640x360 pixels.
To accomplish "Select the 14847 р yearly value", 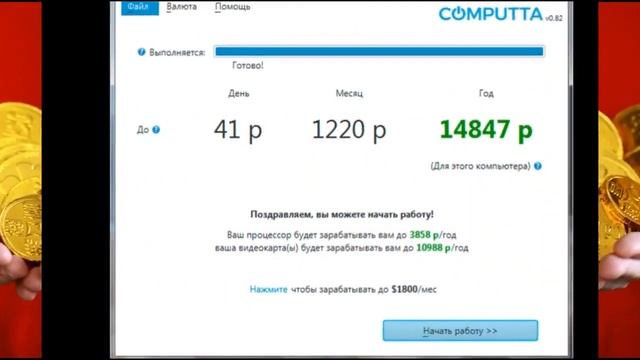I will (486, 130).
